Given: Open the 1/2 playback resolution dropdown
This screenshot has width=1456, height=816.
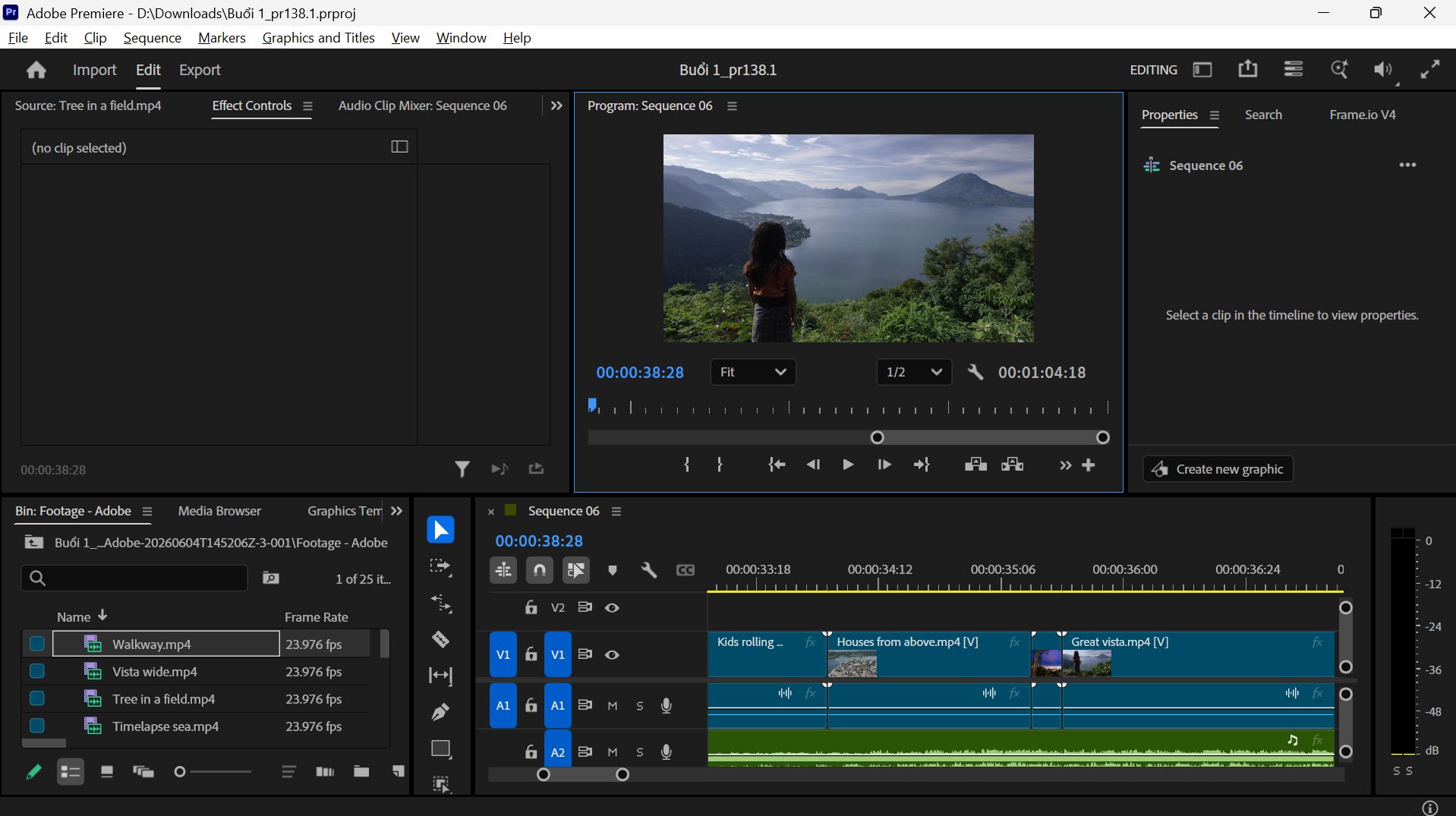Looking at the screenshot, I should tap(914, 372).
